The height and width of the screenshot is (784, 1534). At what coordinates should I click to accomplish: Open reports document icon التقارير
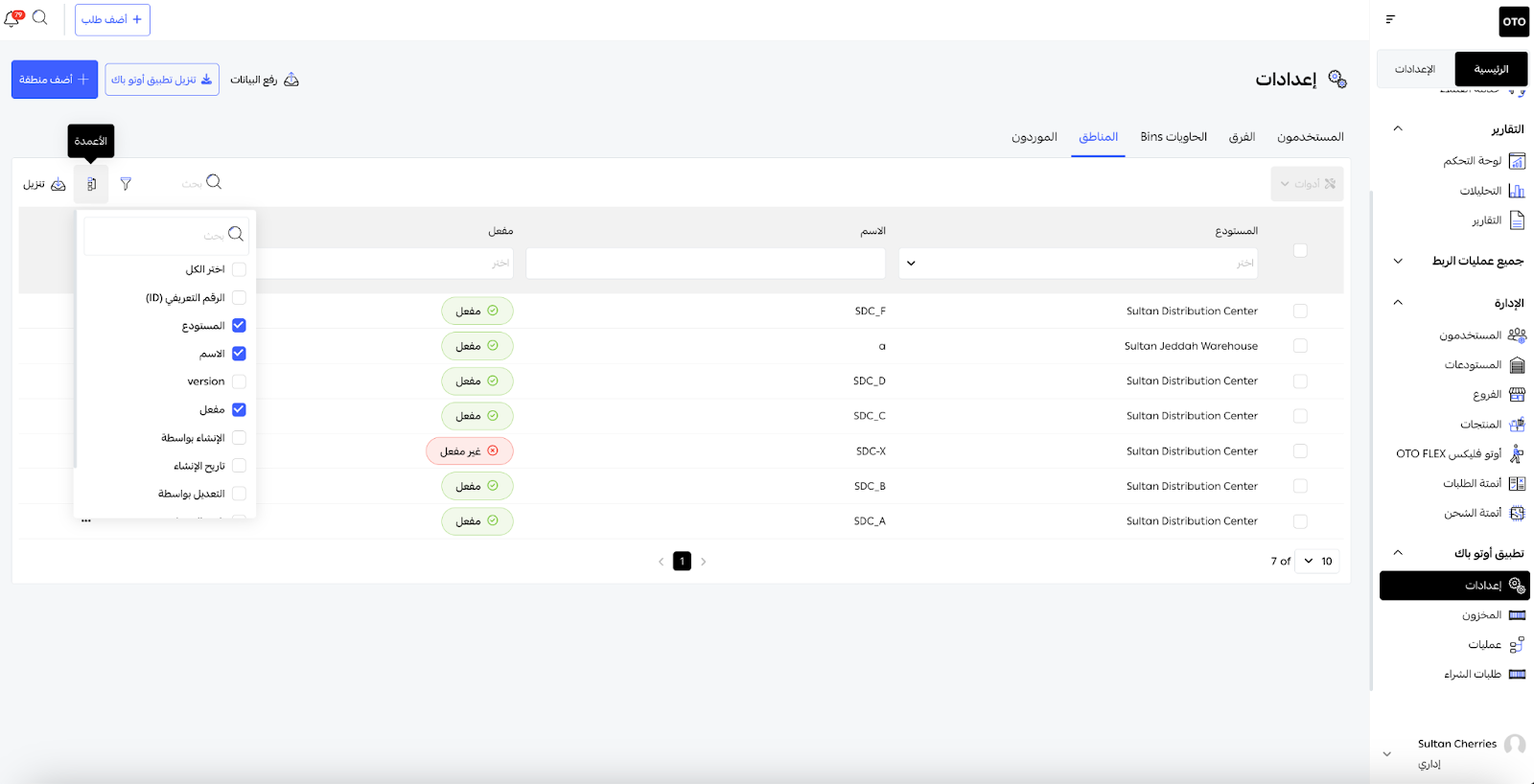[1517, 220]
